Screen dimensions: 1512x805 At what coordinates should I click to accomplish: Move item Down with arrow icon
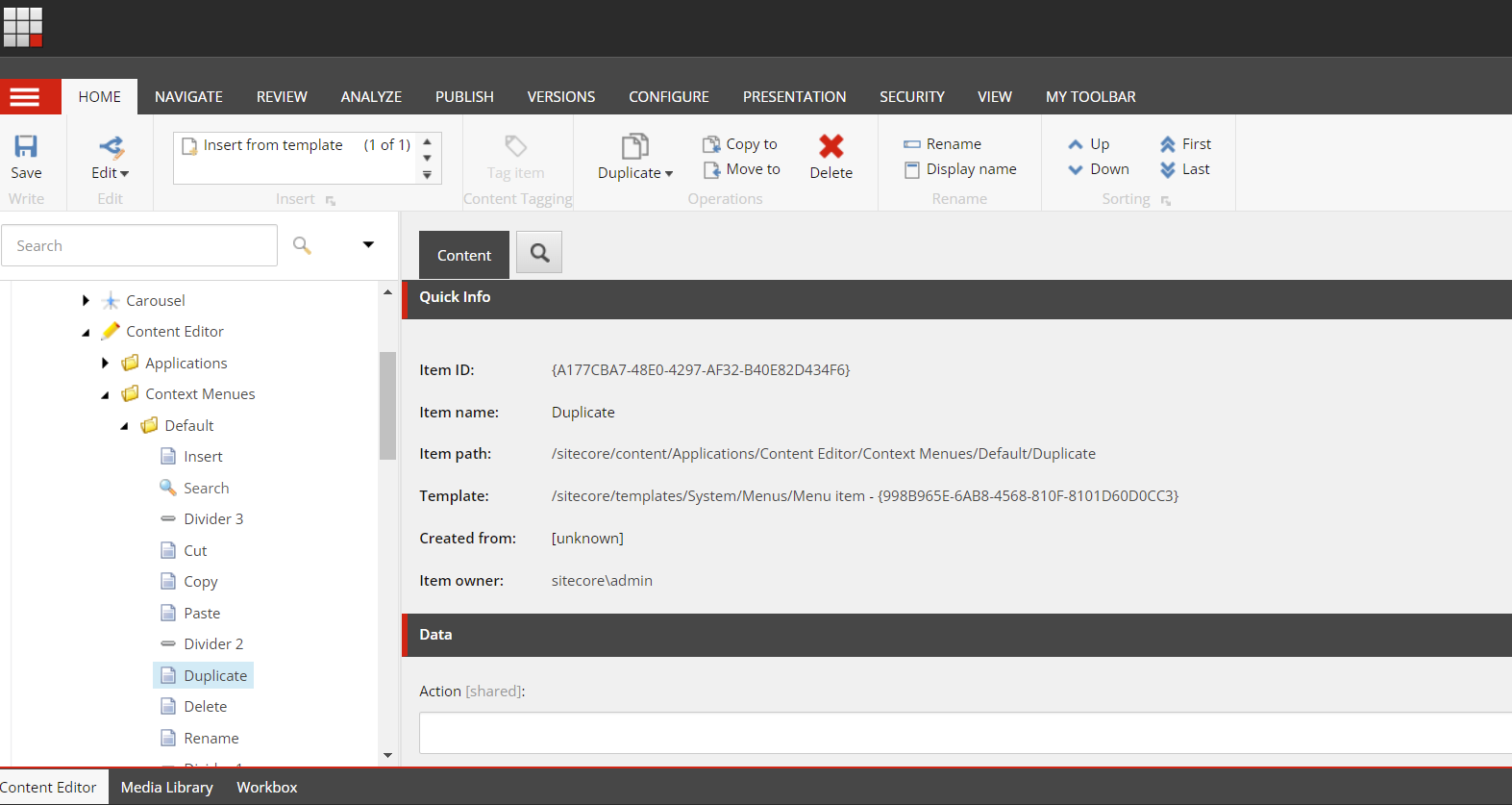(x=1076, y=170)
